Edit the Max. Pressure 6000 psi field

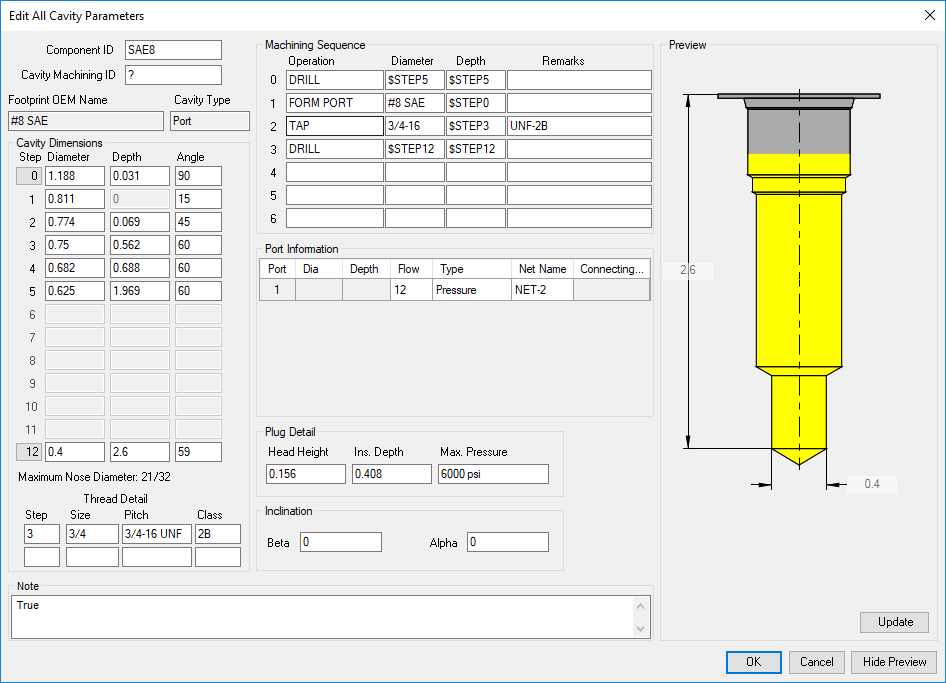pos(493,474)
